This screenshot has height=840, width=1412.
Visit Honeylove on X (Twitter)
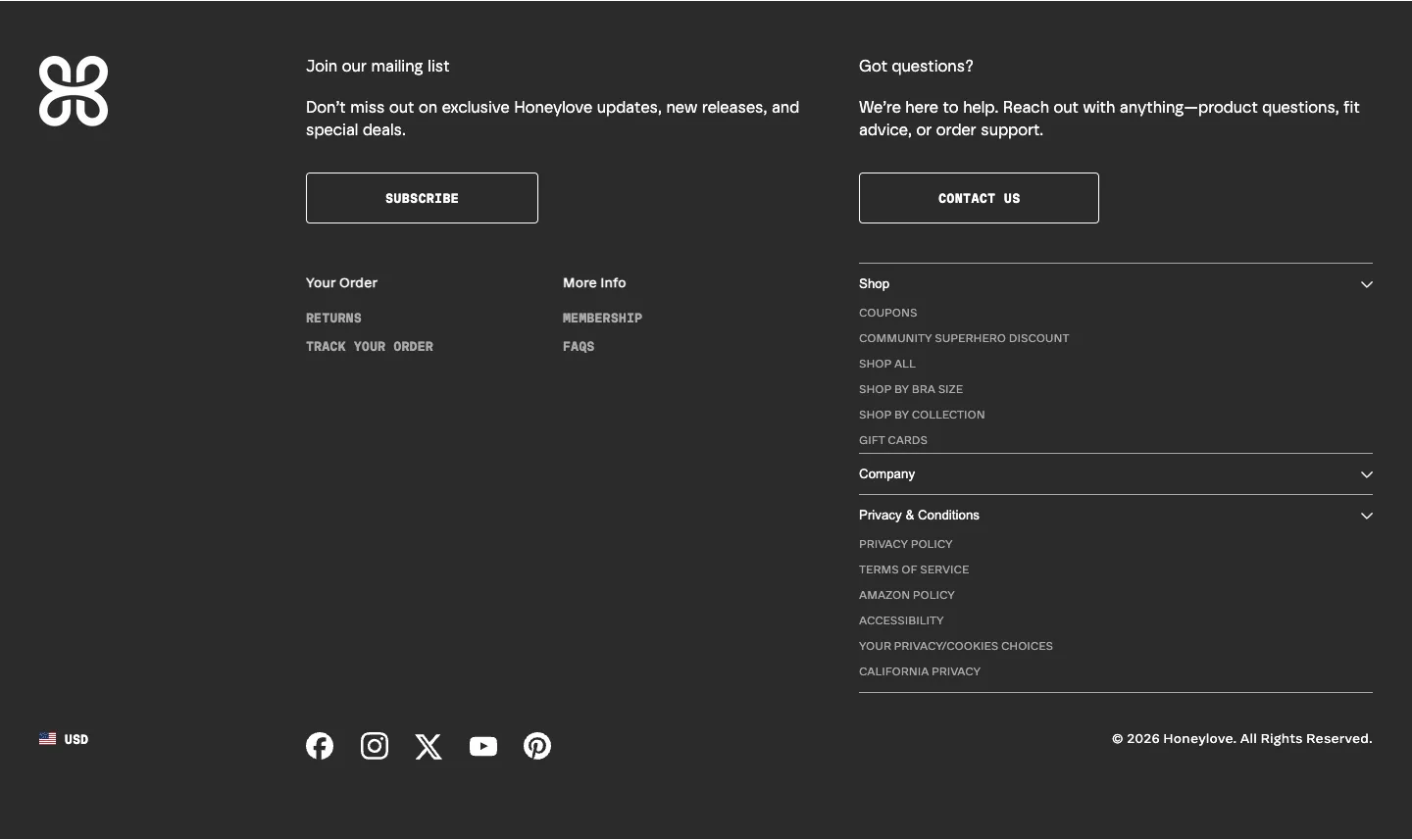tap(429, 747)
